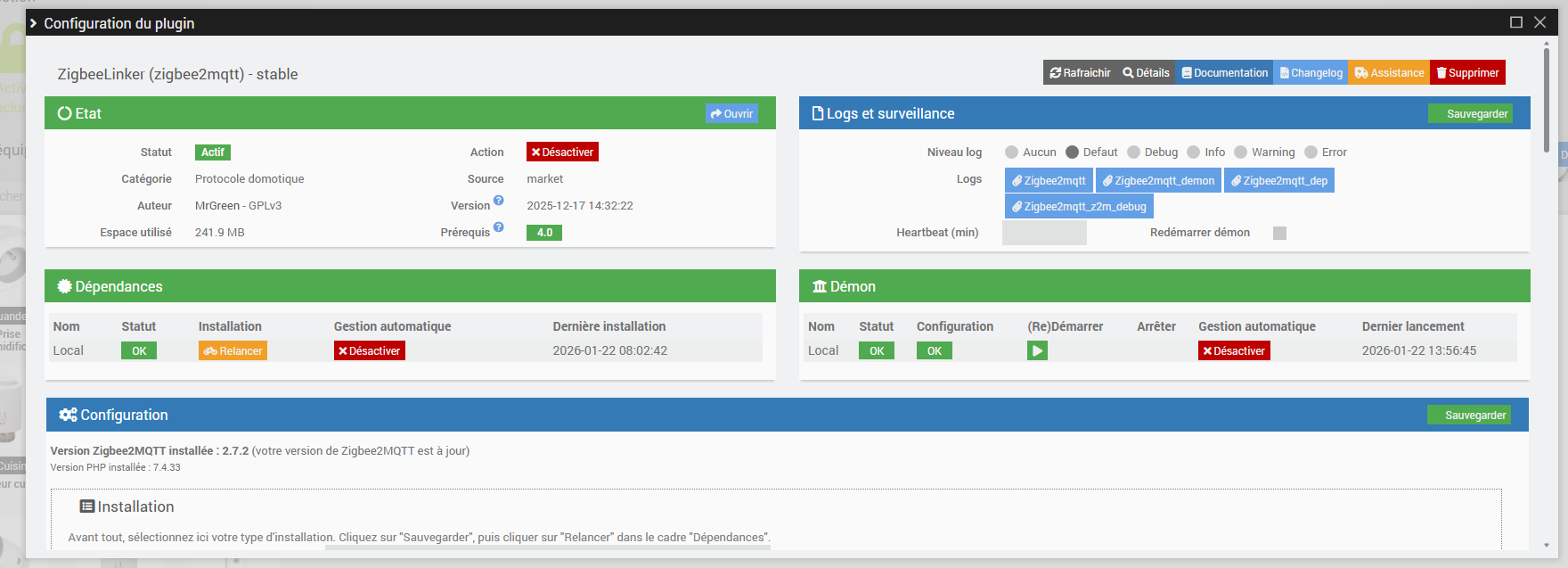1568x568 pixels.
Task: Click the red Supprimer button
Action: (1467, 73)
